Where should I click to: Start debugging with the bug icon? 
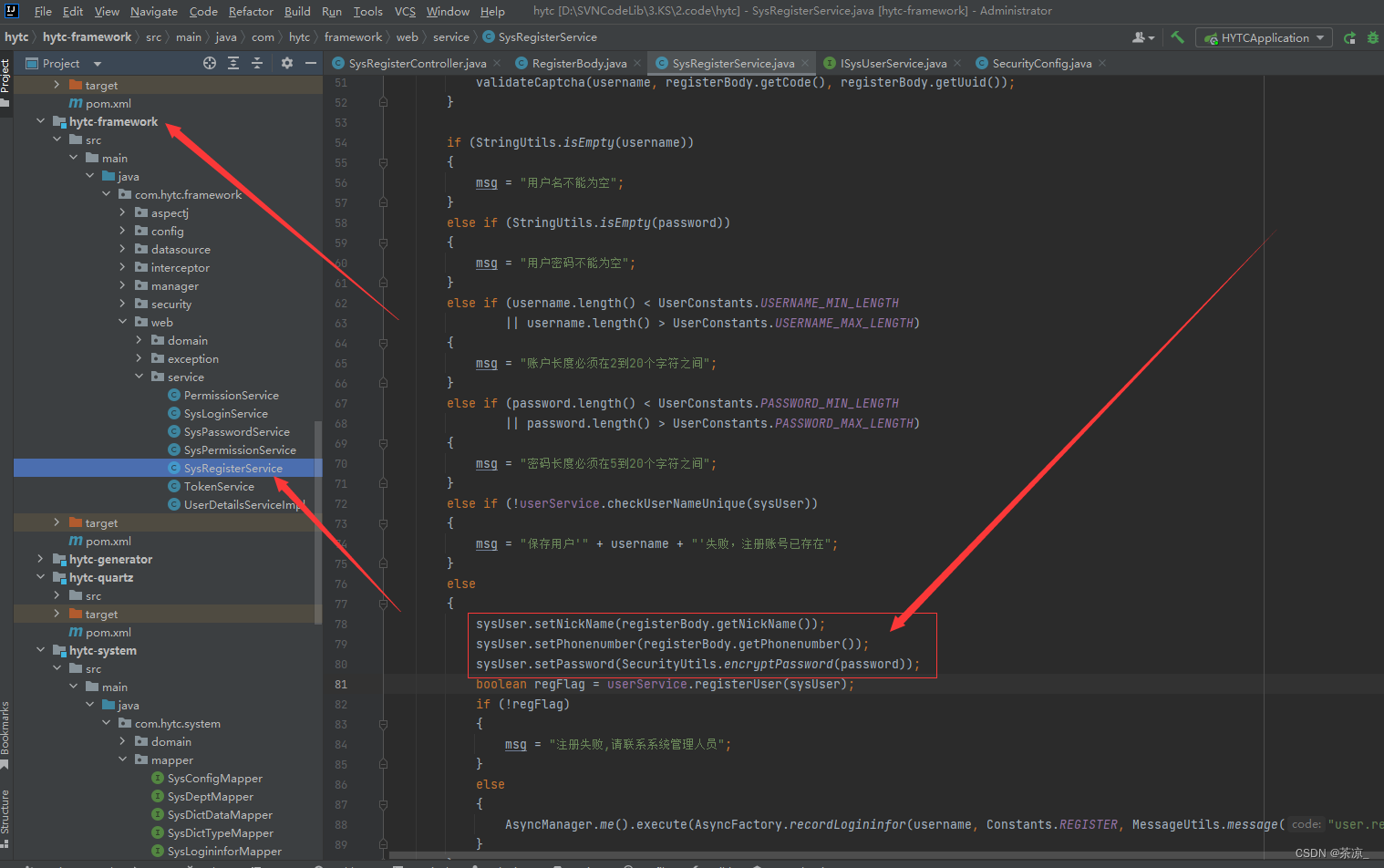[x=1375, y=36]
